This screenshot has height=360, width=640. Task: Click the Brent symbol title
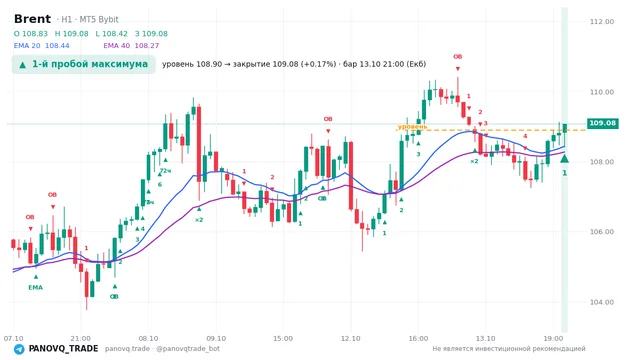[32, 19]
